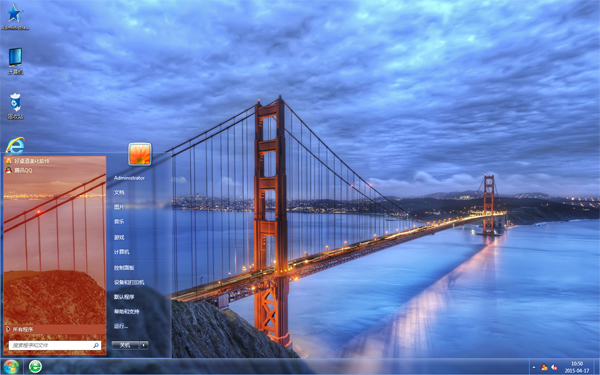Click the taskbar clock showing 10:50
This screenshot has height=375, width=600.
(x=577, y=367)
